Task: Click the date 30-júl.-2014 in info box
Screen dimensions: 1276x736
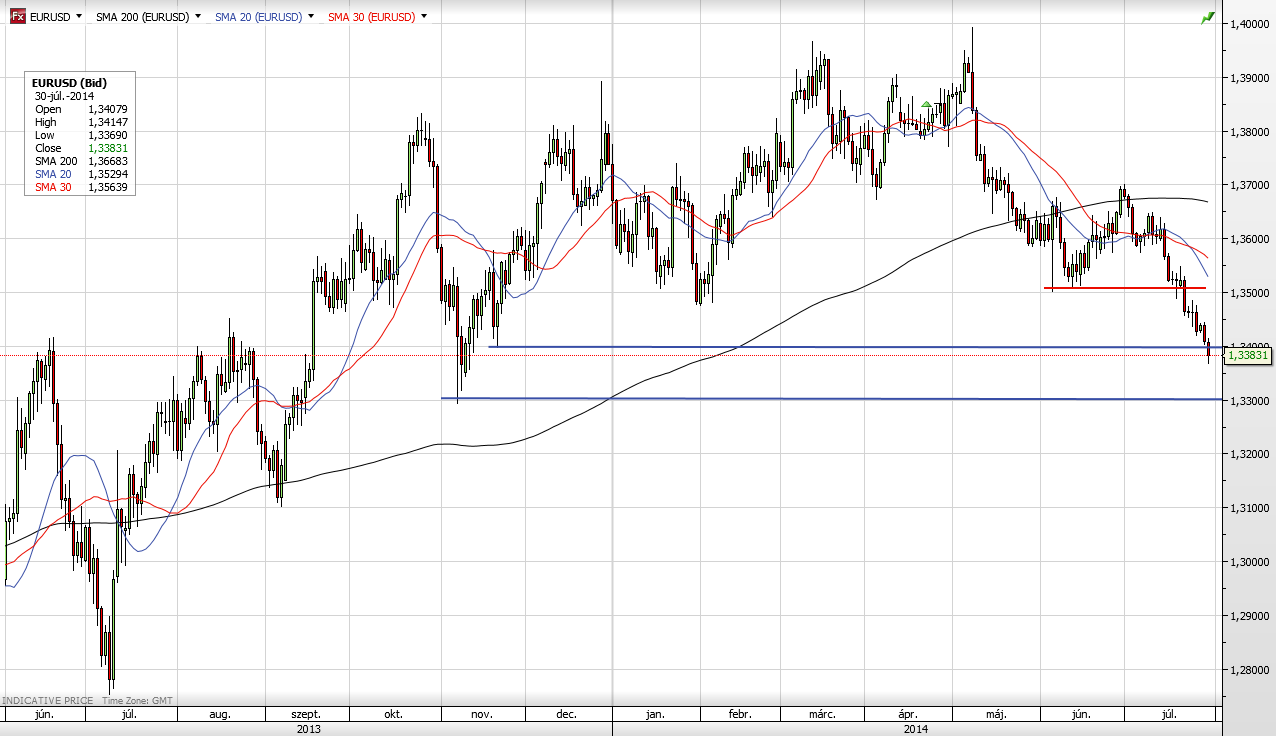Action: pos(64,96)
